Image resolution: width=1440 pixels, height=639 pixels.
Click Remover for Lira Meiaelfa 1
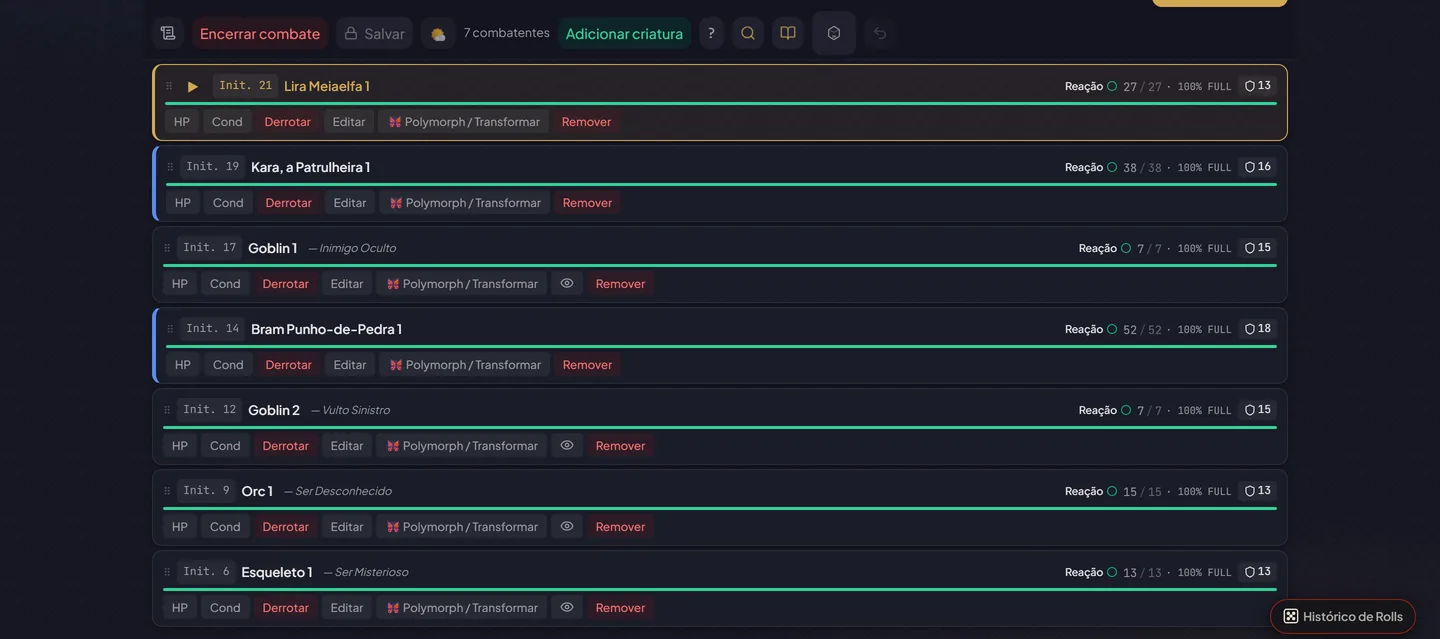coord(586,121)
